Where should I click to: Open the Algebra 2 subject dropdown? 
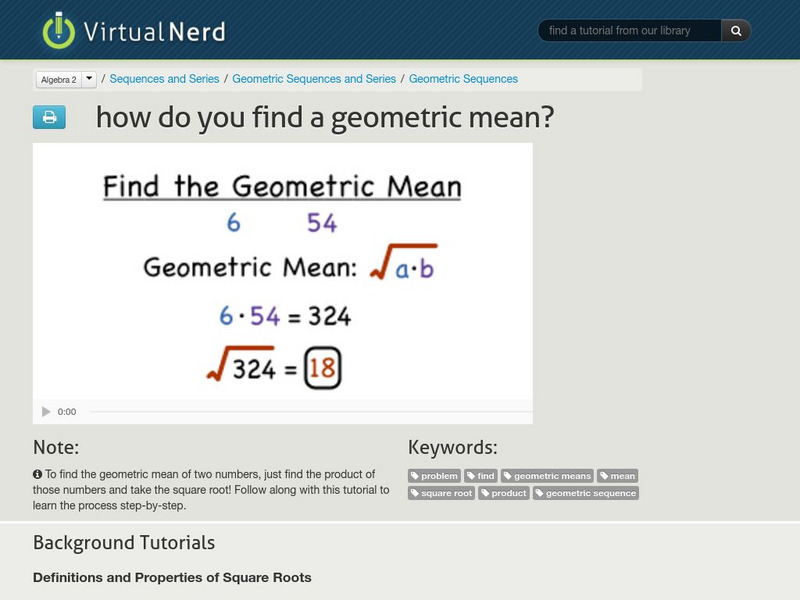tap(58, 77)
